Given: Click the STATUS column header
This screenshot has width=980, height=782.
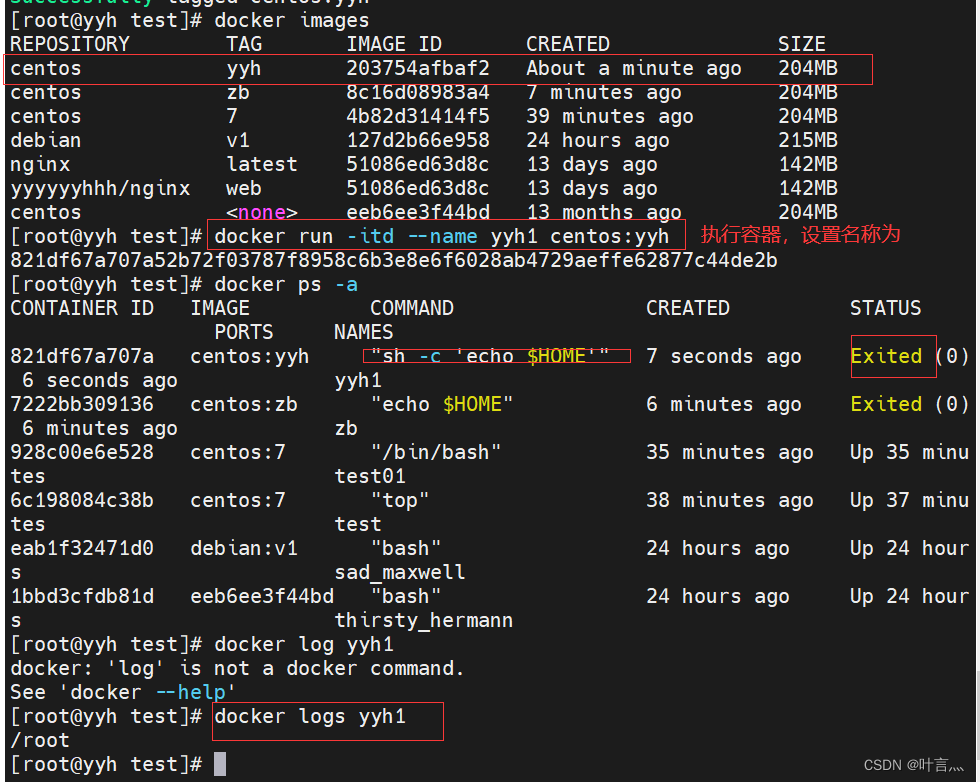Looking at the screenshot, I should pyautogui.click(x=885, y=308).
